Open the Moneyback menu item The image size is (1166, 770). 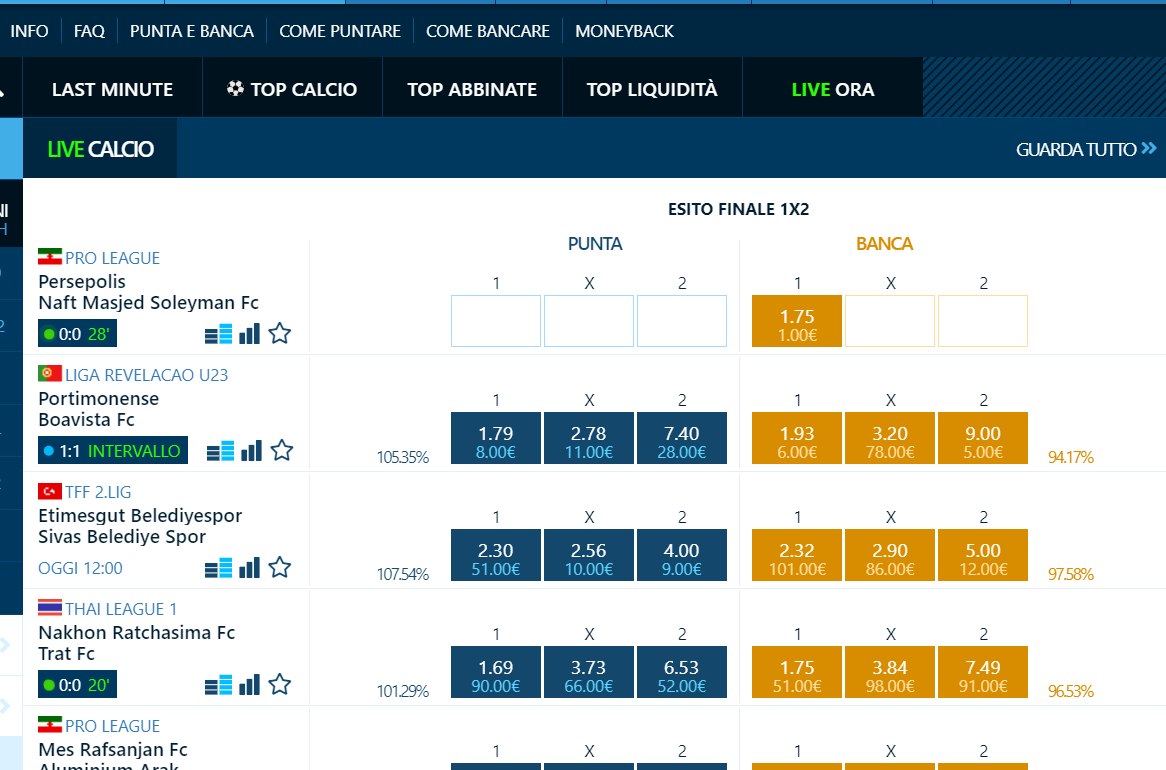pos(625,31)
